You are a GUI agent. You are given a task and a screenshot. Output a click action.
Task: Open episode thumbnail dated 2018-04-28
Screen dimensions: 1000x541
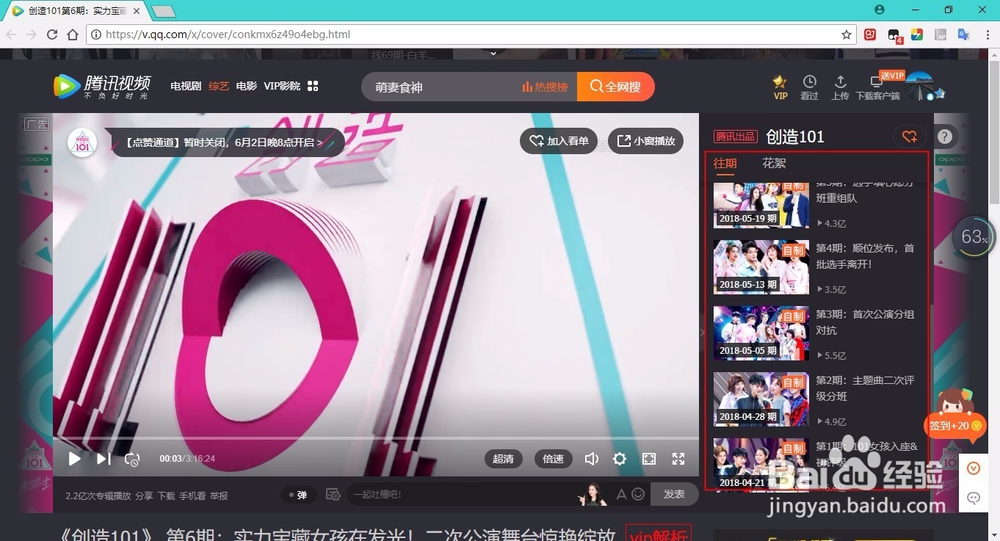761,399
